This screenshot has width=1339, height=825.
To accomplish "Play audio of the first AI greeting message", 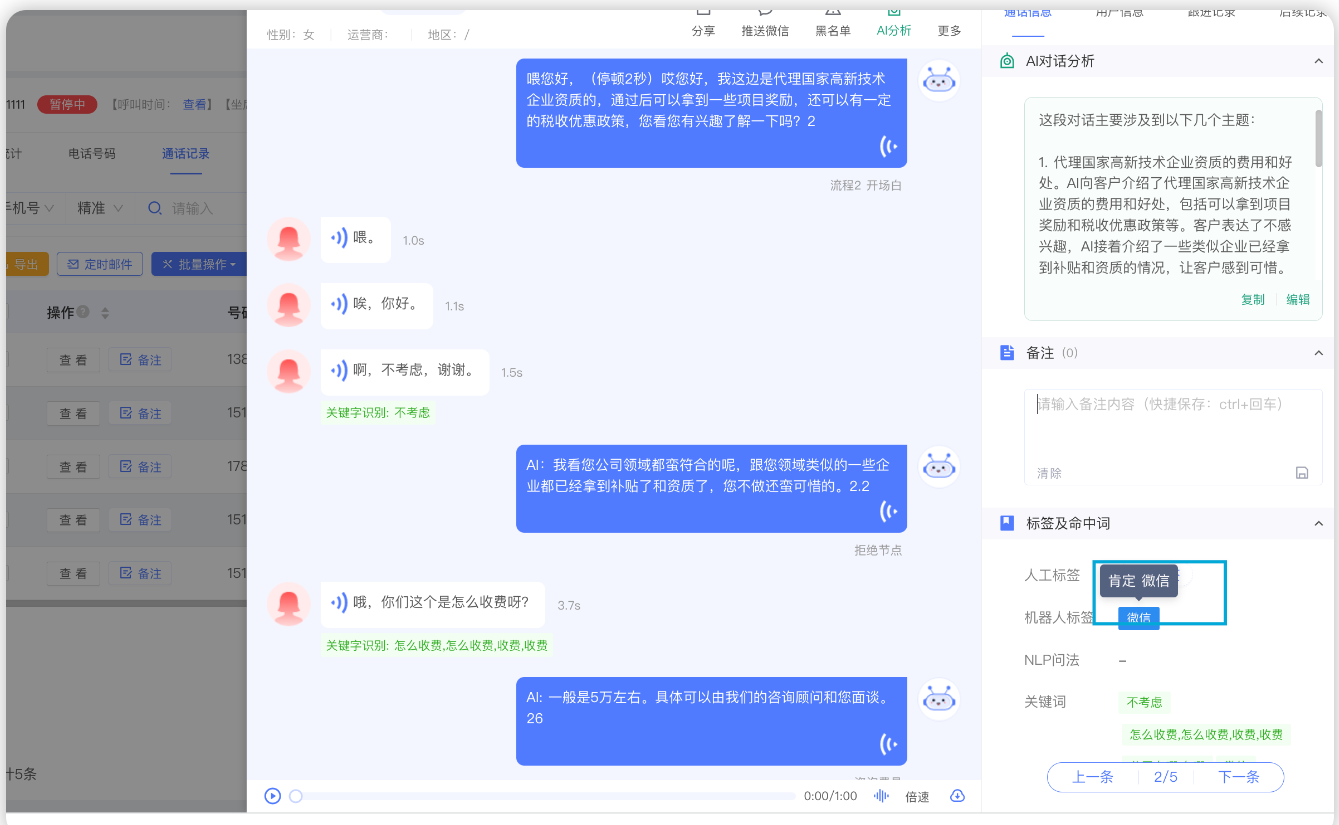I will pyautogui.click(x=888, y=147).
